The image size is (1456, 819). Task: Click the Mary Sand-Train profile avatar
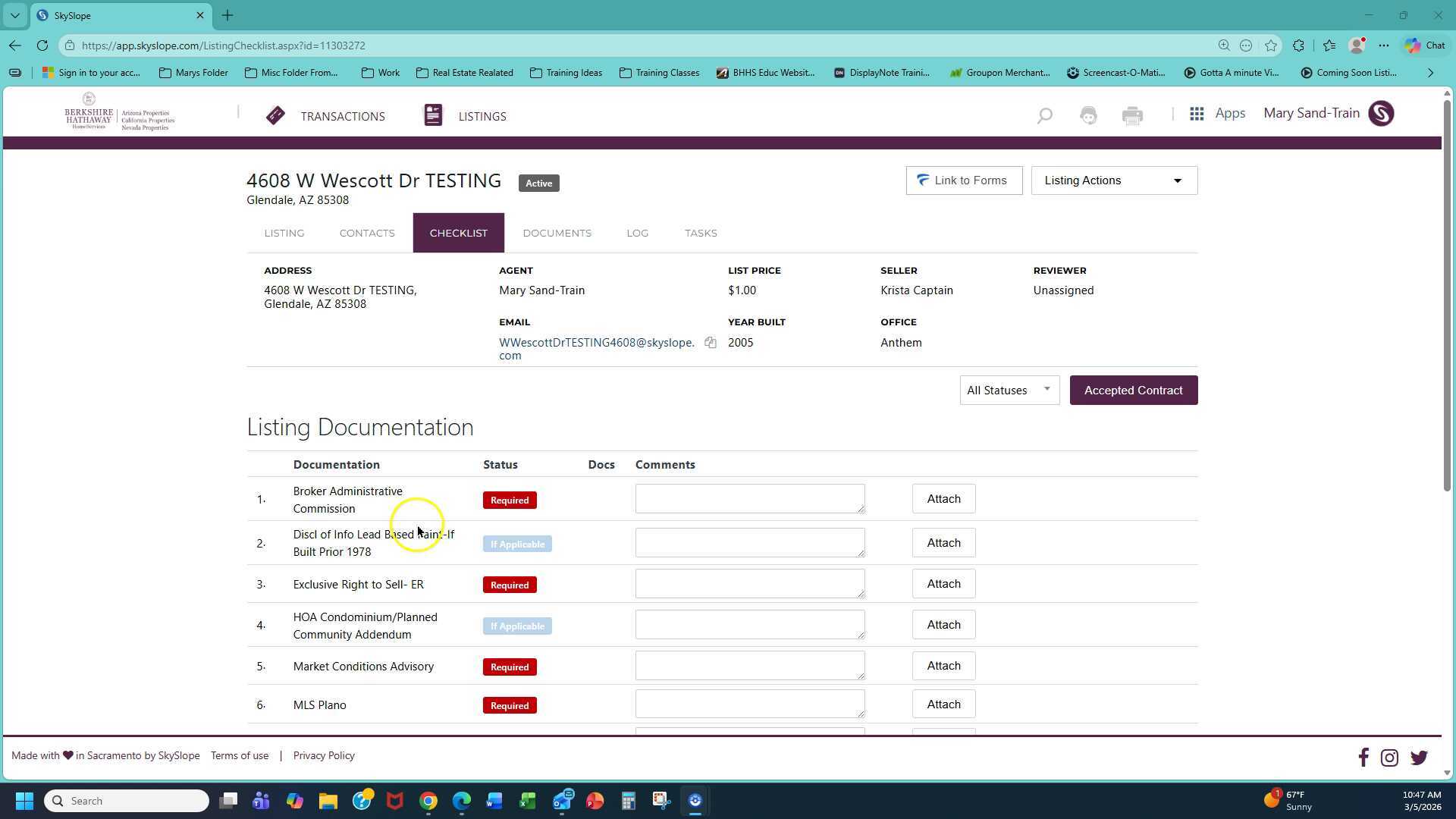click(1381, 114)
